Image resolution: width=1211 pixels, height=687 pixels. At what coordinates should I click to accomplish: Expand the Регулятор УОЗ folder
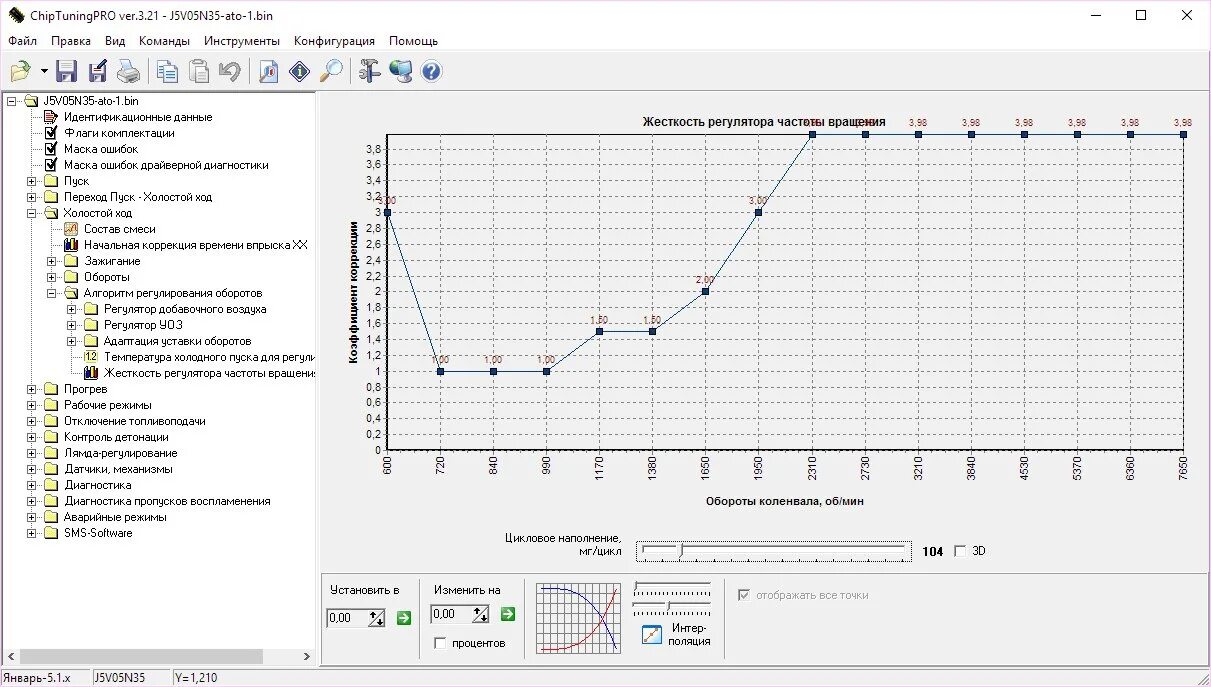coord(72,325)
